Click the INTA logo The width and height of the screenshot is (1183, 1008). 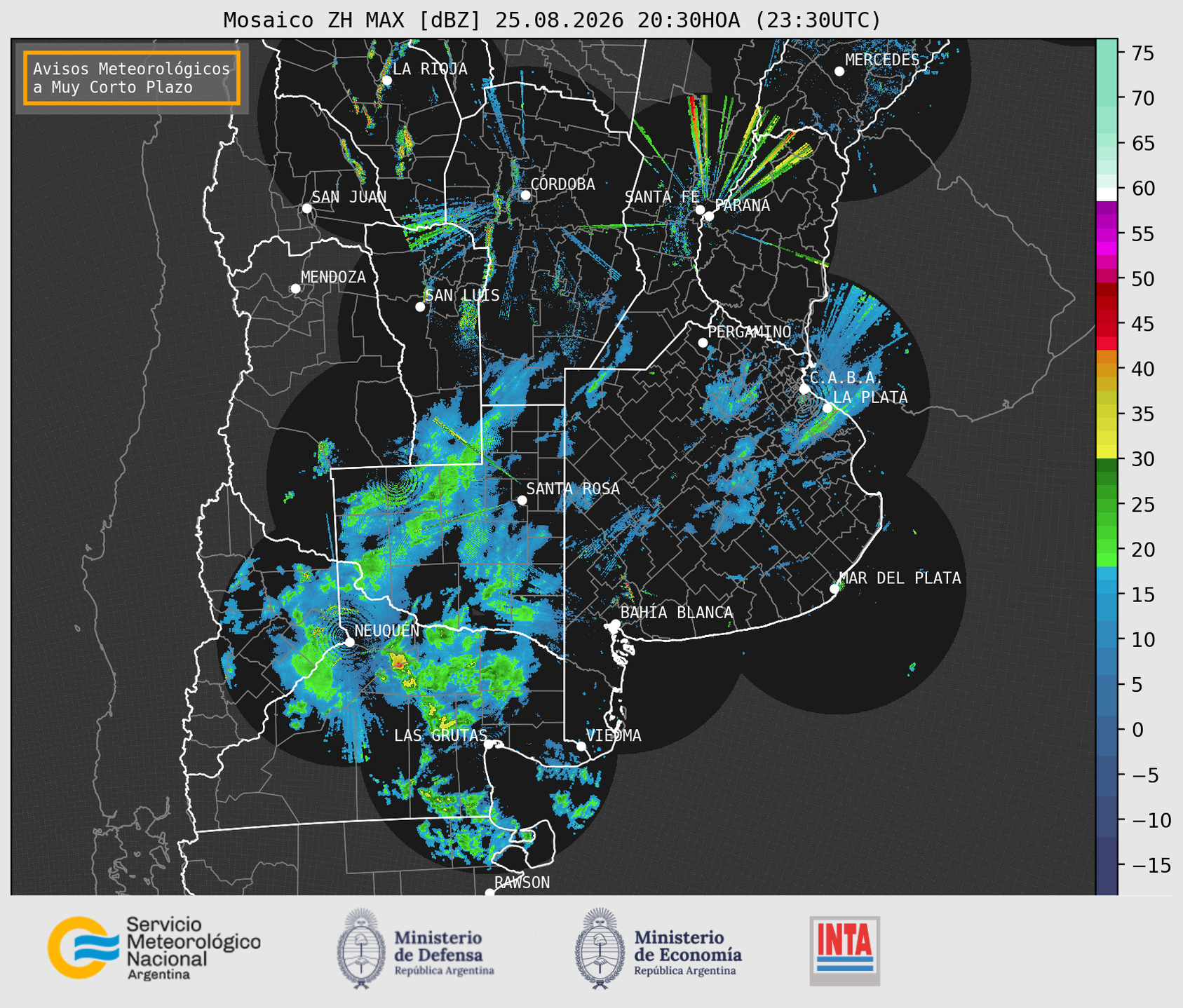coord(845,951)
